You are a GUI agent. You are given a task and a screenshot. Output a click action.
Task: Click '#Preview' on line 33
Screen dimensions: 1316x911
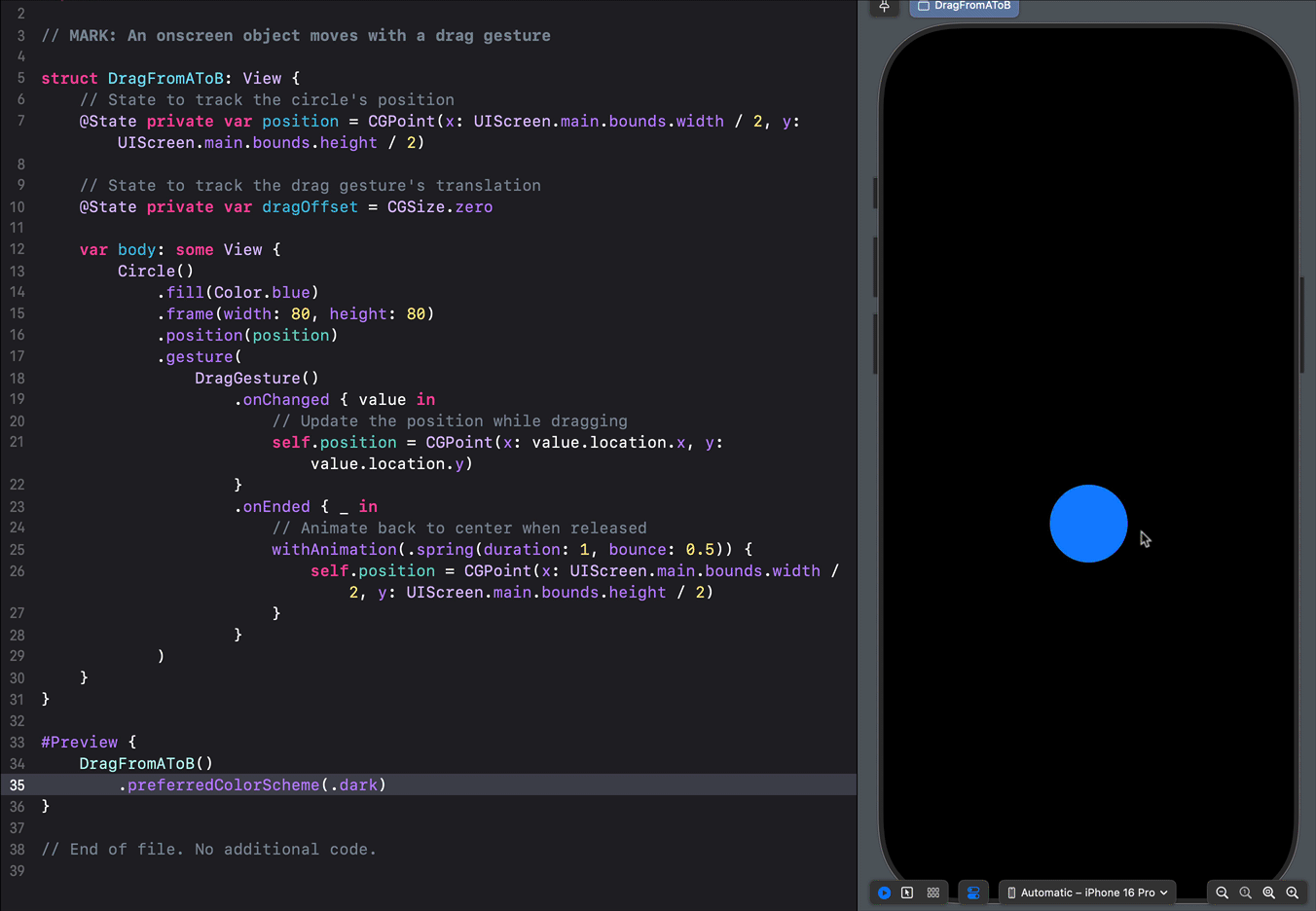pos(79,743)
